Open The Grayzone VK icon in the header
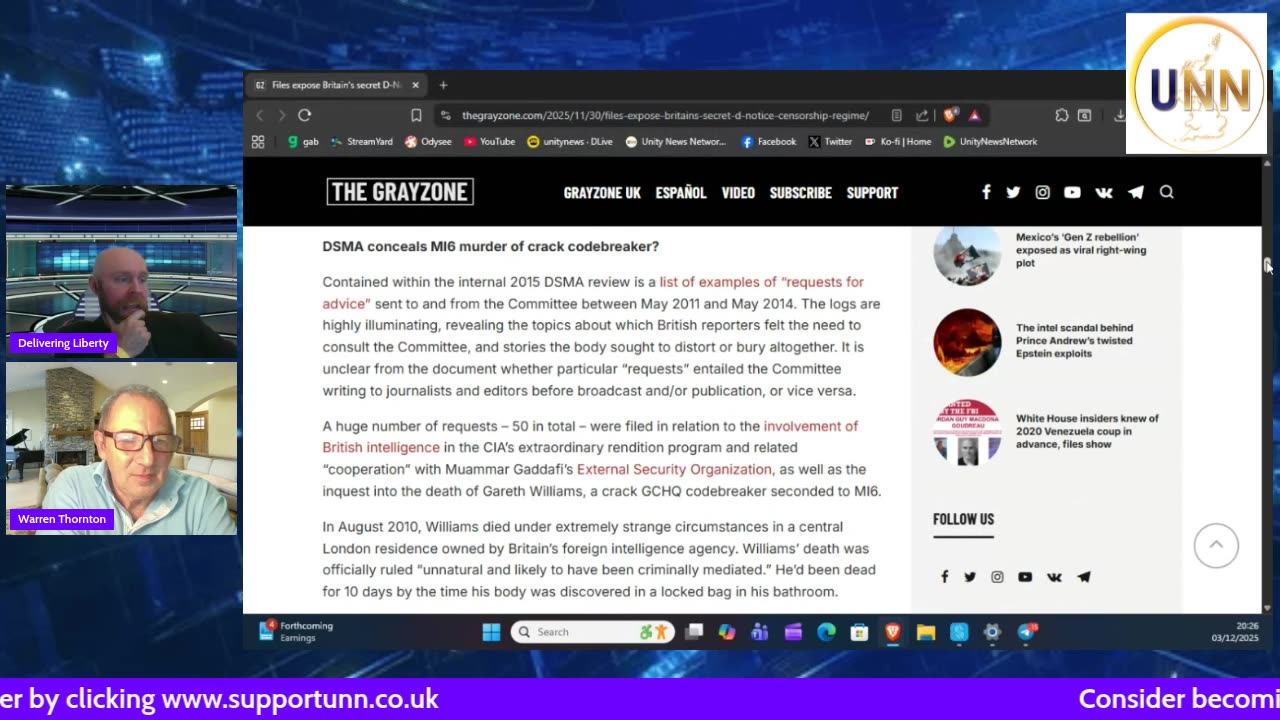 pyautogui.click(x=1104, y=192)
